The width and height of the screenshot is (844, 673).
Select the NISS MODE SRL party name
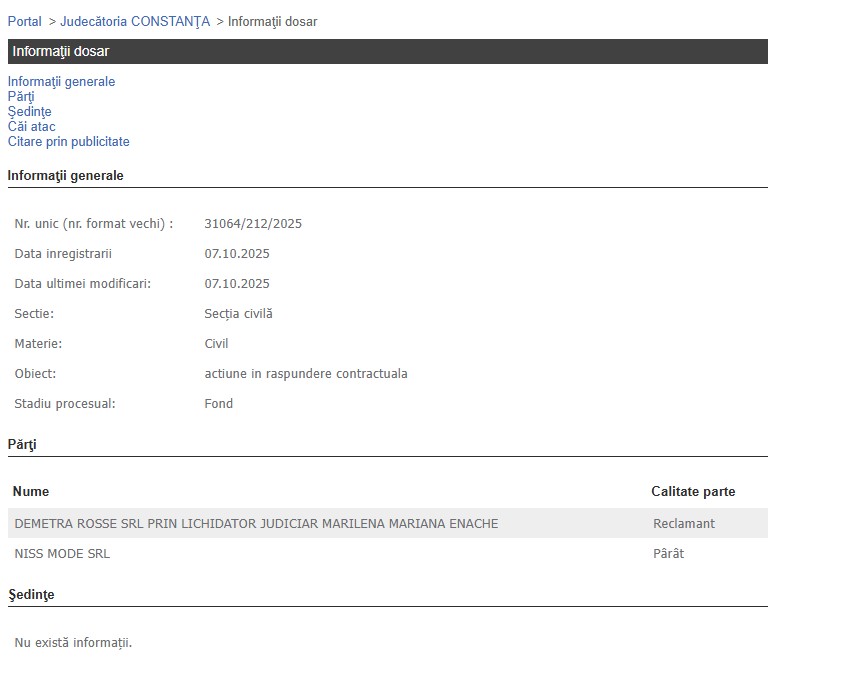click(62, 554)
